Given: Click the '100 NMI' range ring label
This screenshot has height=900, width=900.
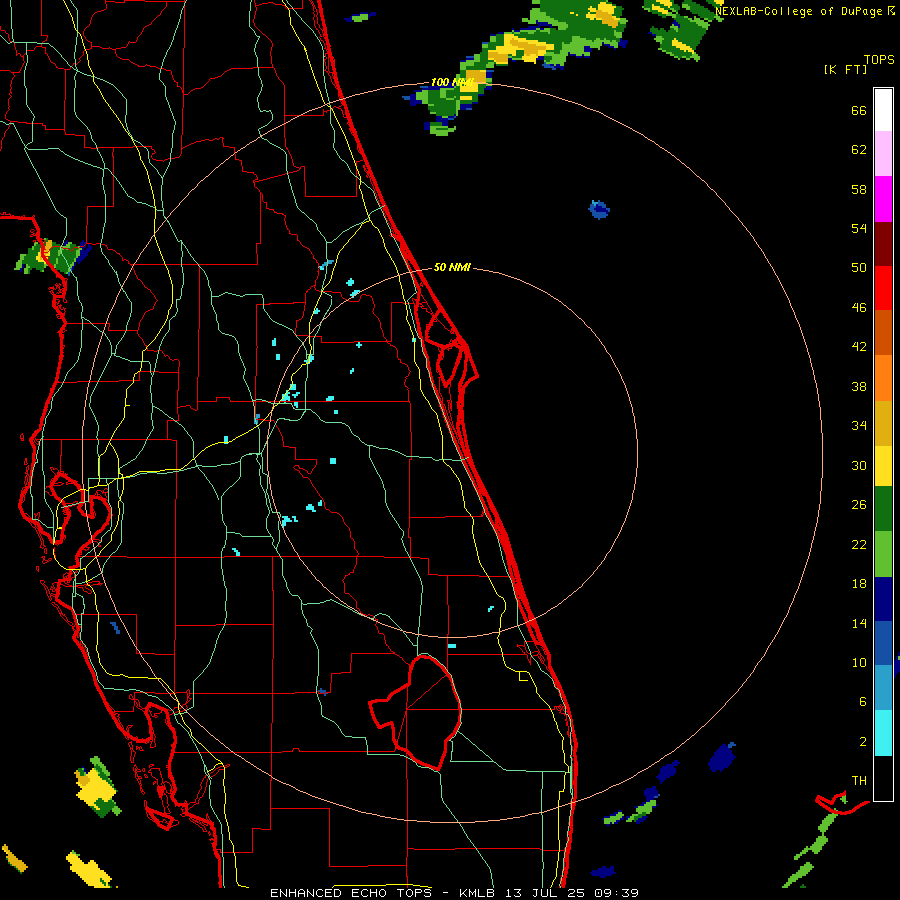Looking at the screenshot, I should 452,83.
